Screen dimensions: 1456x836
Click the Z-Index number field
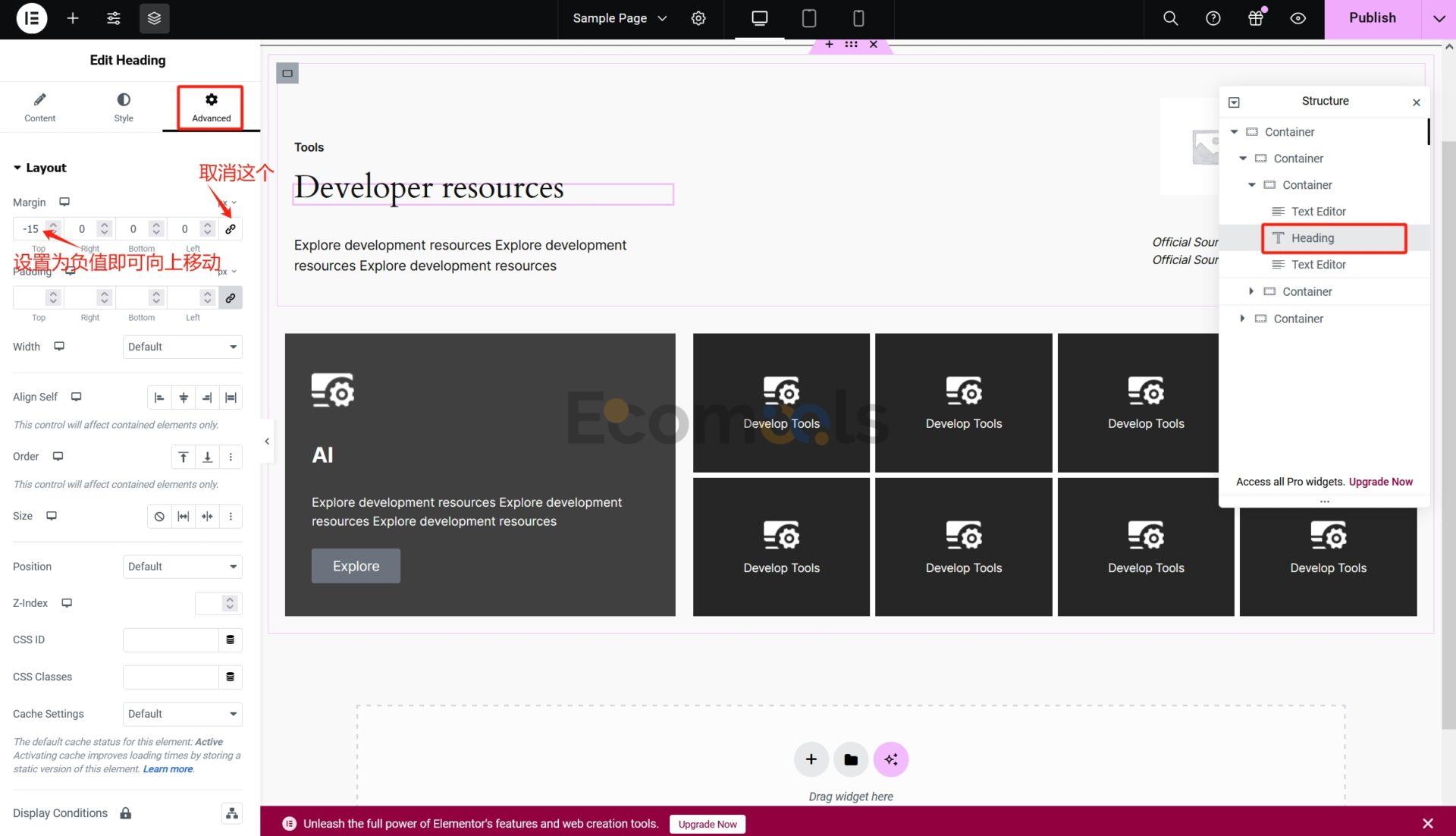209,603
